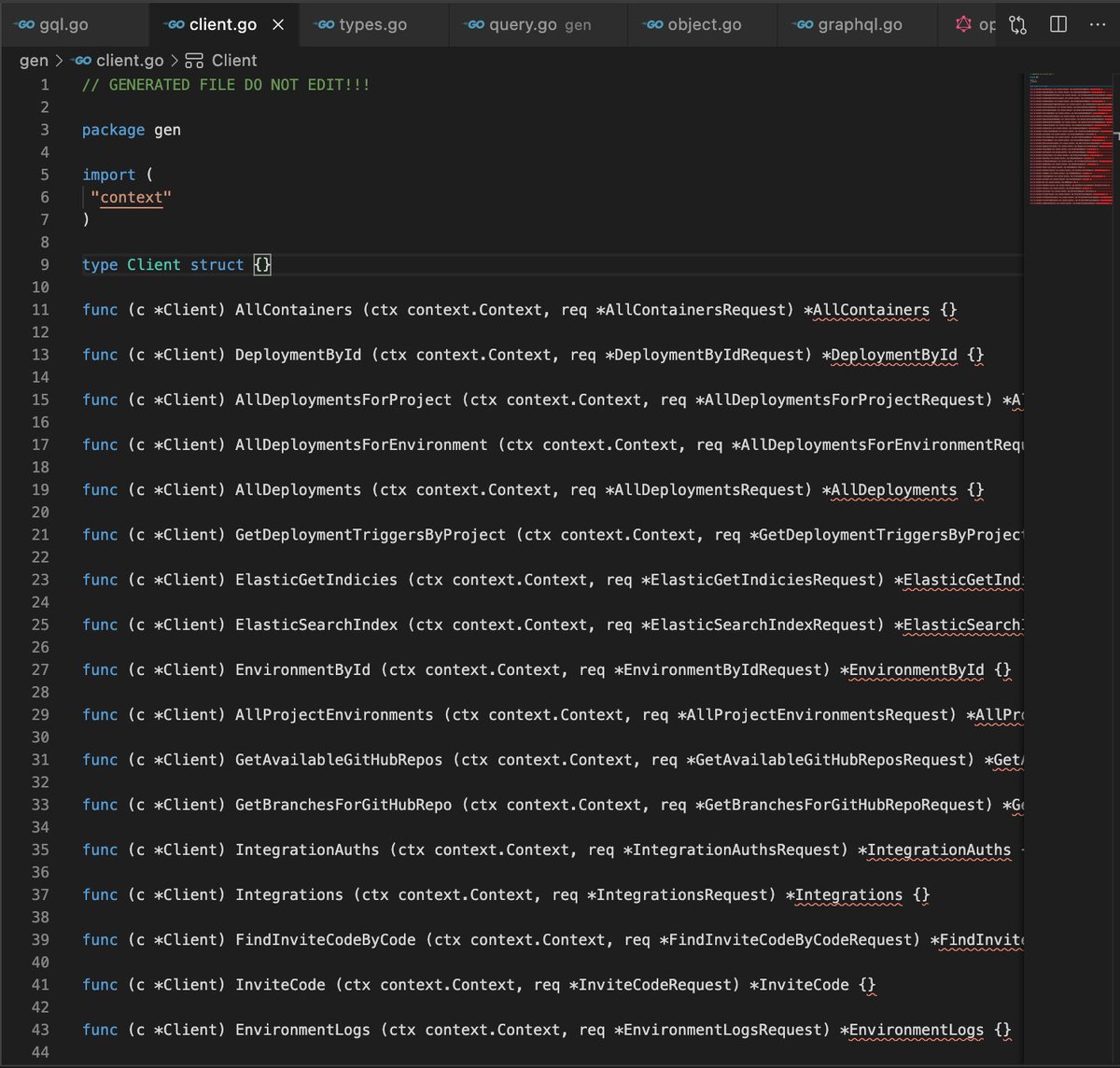This screenshot has height=1068, width=1120.
Task: Click the AllDeploymentsForProject method name
Action: click(343, 400)
